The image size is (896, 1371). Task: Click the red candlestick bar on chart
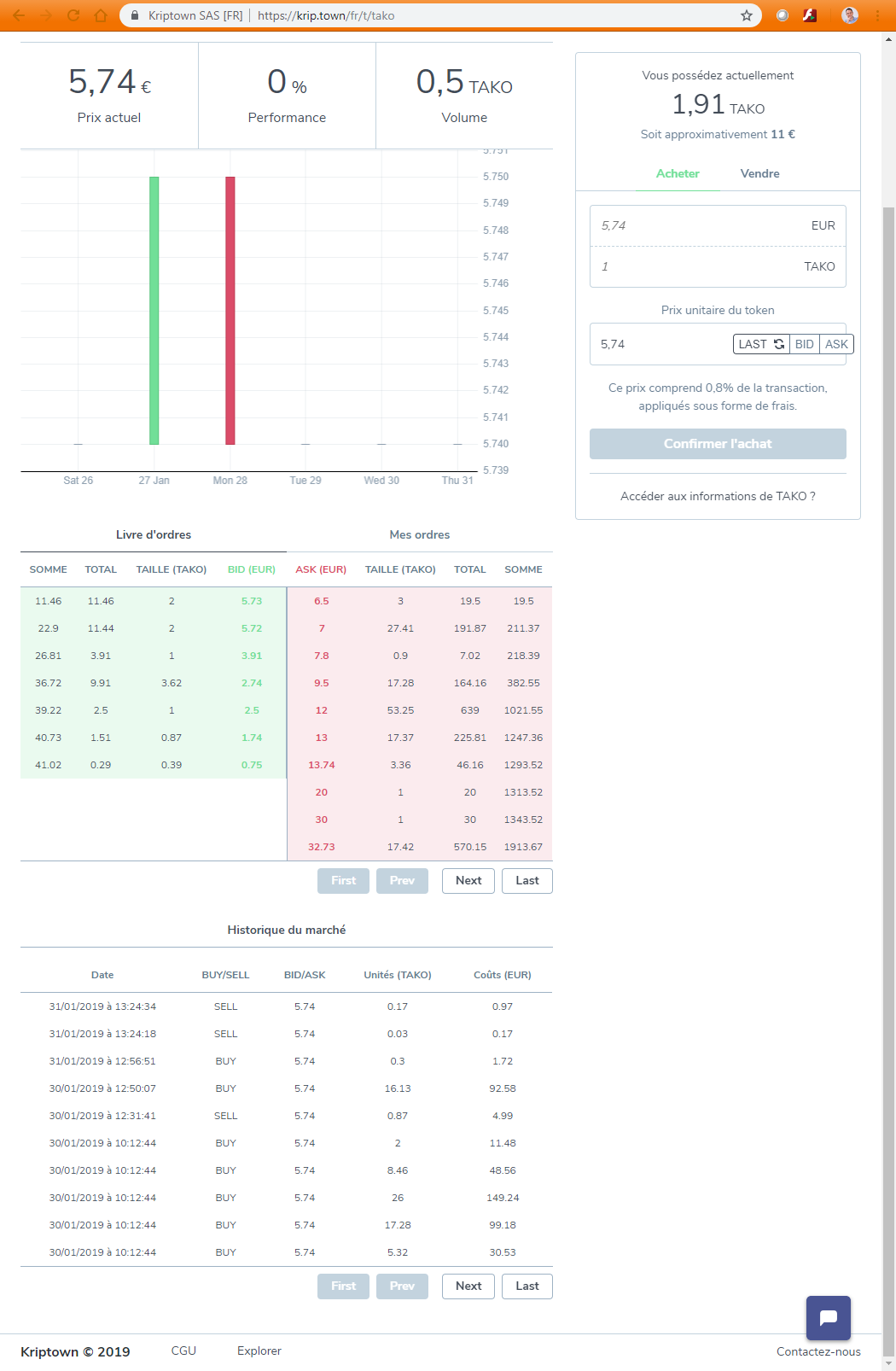tap(230, 311)
